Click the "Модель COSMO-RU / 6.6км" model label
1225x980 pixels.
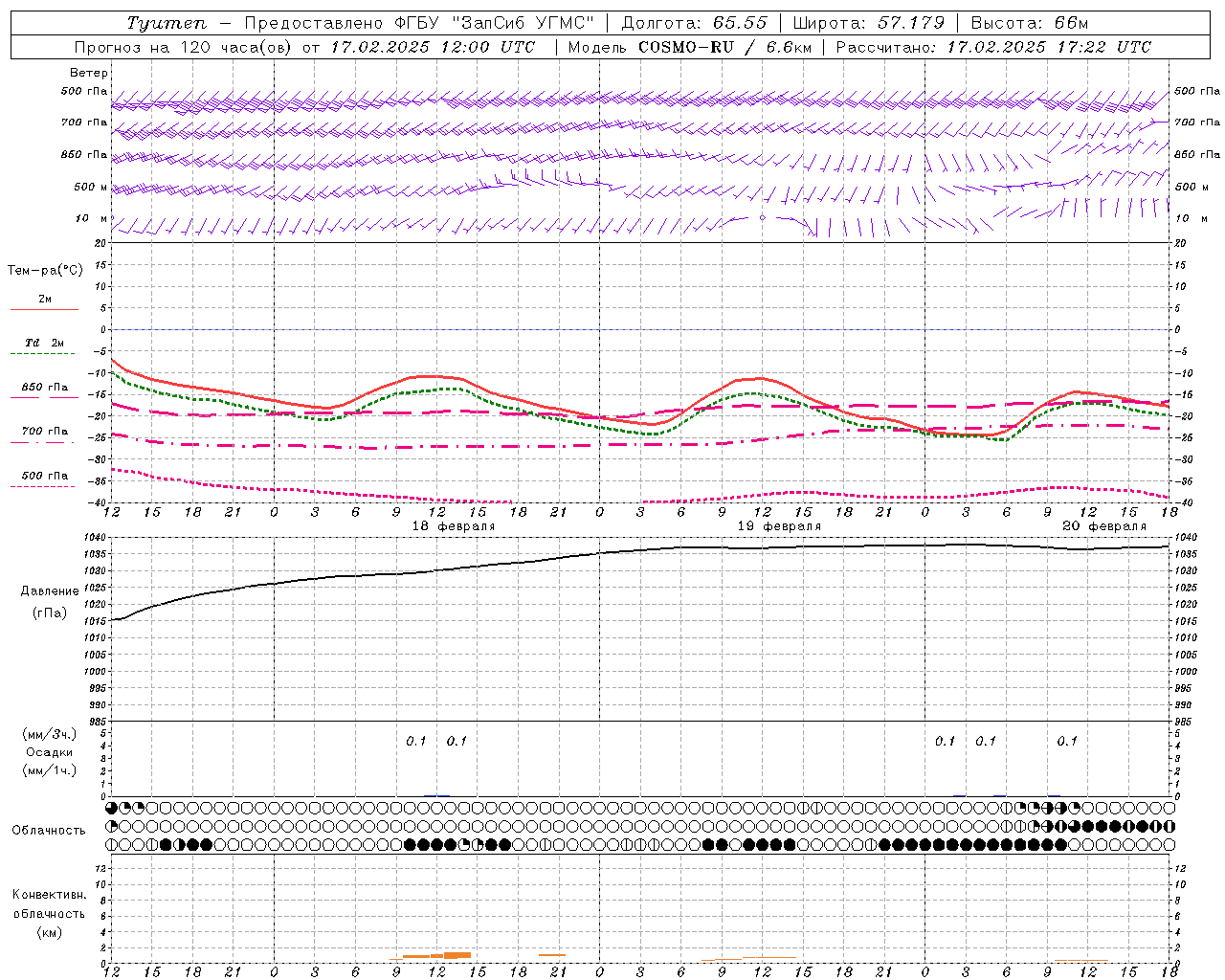(689, 47)
